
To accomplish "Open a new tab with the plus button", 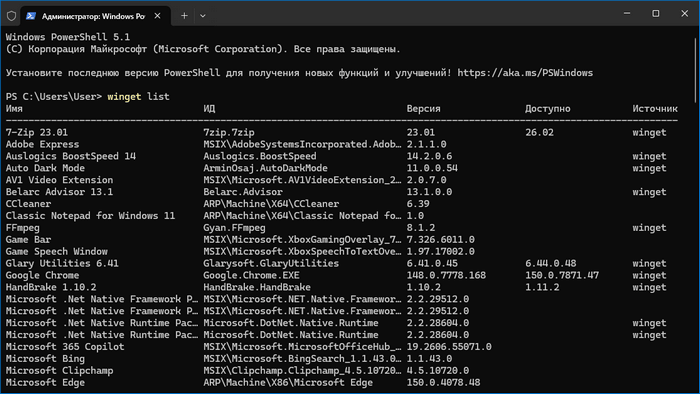I will (184, 16).
